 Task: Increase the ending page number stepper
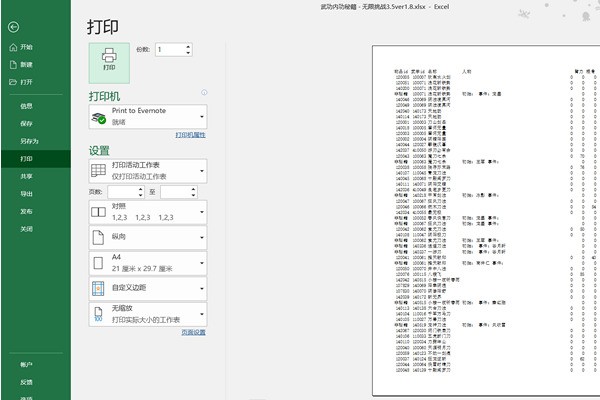point(193,189)
